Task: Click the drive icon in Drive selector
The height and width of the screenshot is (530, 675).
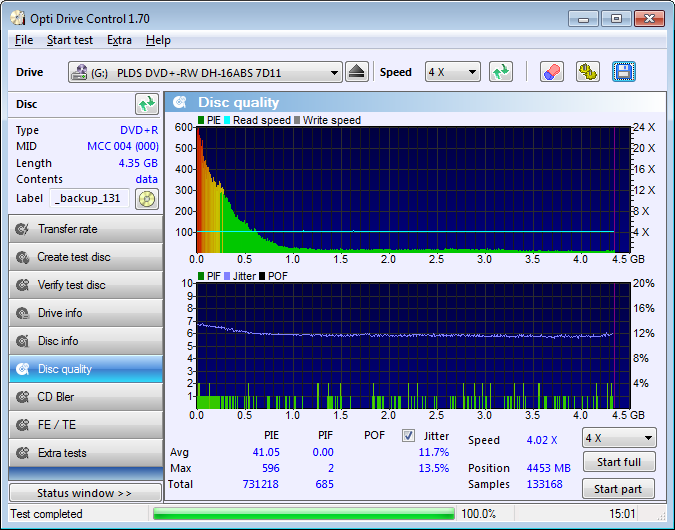Action: coord(79,72)
